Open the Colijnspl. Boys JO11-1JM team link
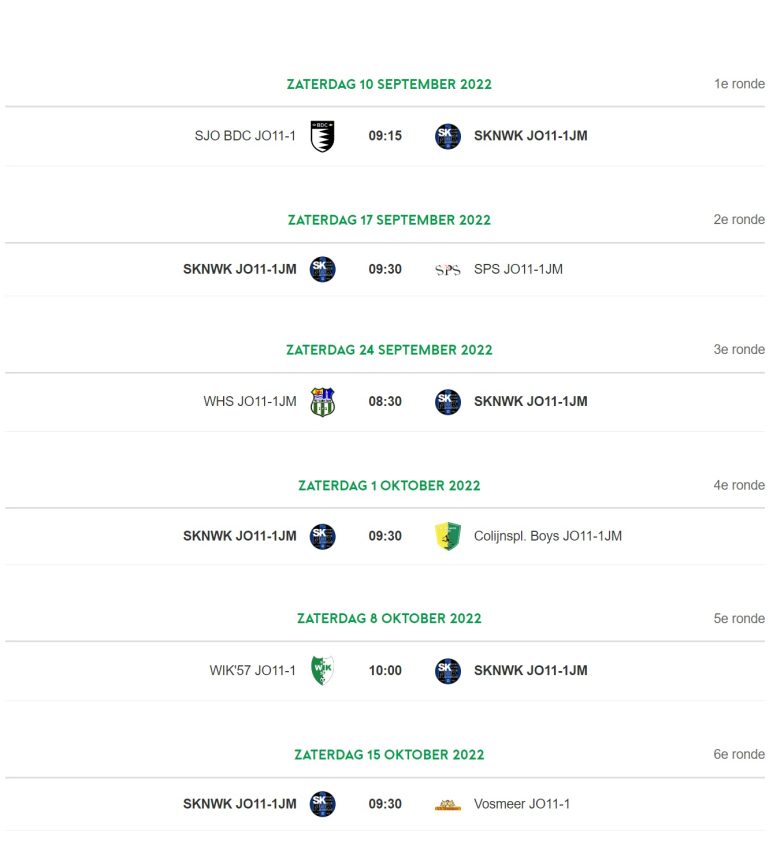 pyautogui.click(x=548, y=536)
